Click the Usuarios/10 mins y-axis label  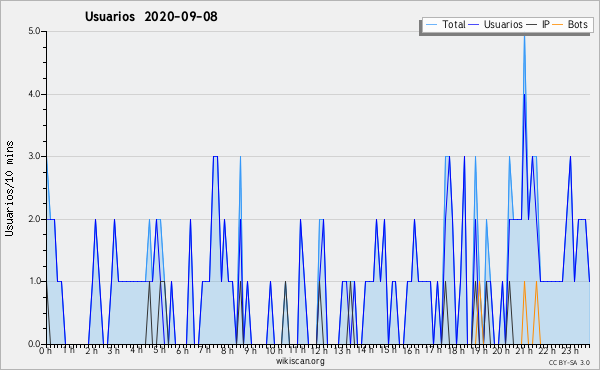click(9, 188)
